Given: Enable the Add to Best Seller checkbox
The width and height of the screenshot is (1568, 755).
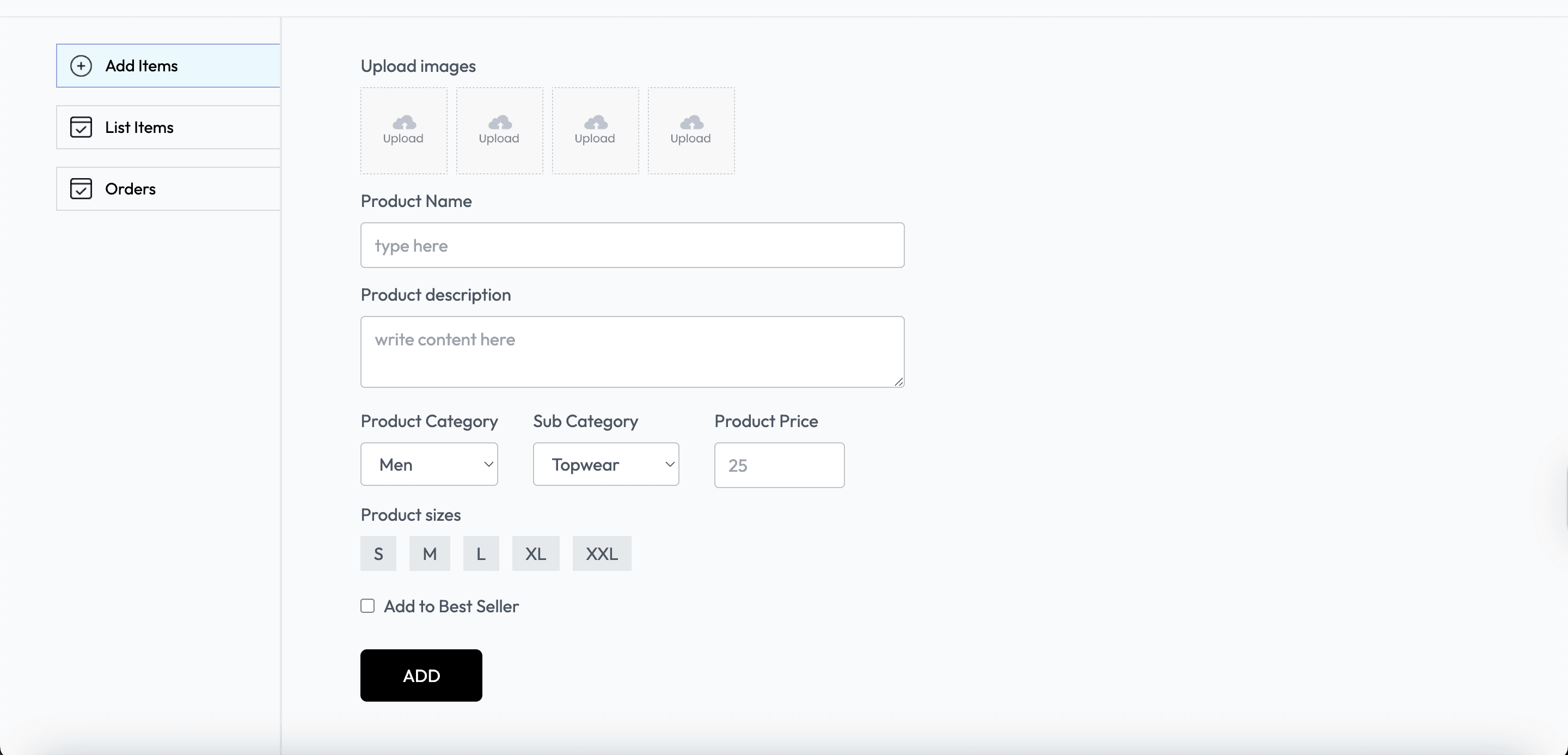Looking at the screenshot, I should 367,605.
